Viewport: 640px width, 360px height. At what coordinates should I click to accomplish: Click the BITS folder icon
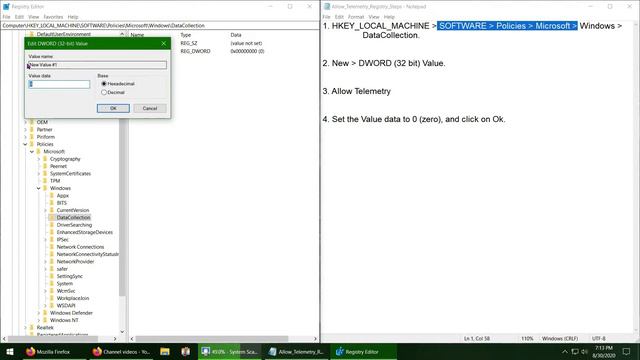52,203
